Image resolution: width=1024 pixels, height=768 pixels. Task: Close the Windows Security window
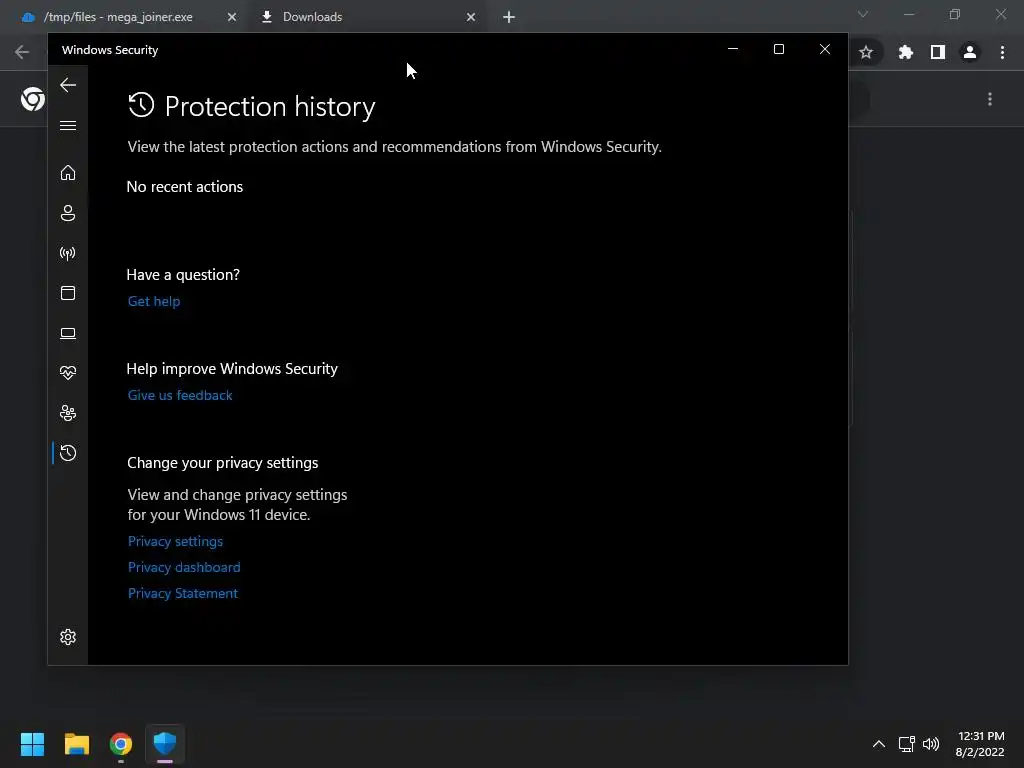(x=825, y=50)
